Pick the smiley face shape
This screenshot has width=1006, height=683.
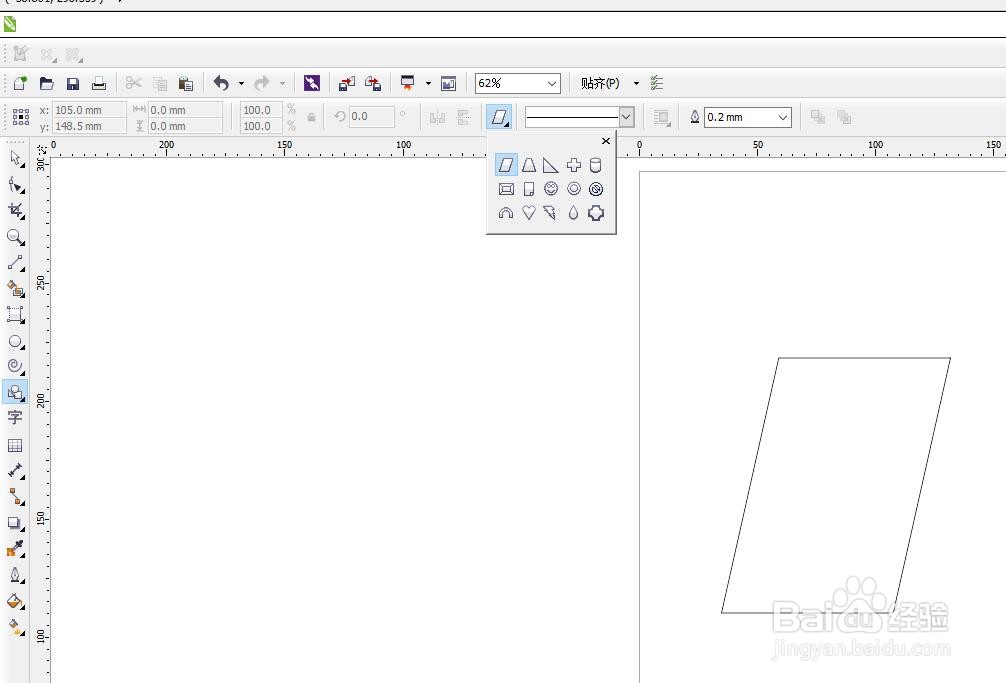551,189
